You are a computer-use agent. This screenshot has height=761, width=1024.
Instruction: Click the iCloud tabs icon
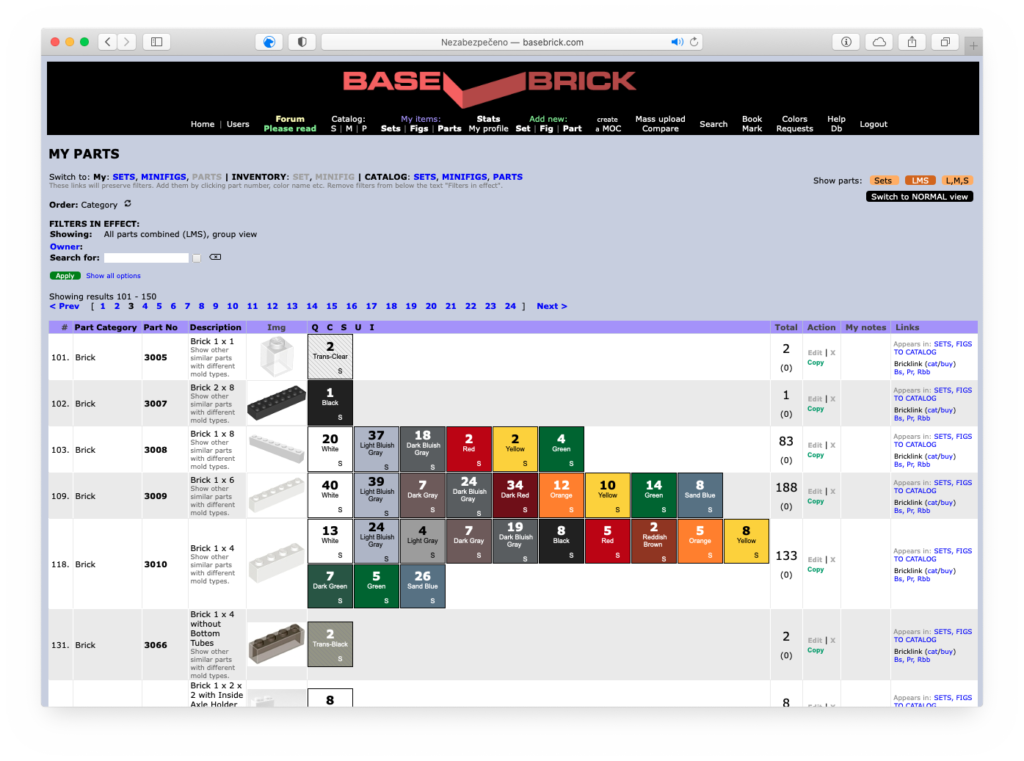879,42
